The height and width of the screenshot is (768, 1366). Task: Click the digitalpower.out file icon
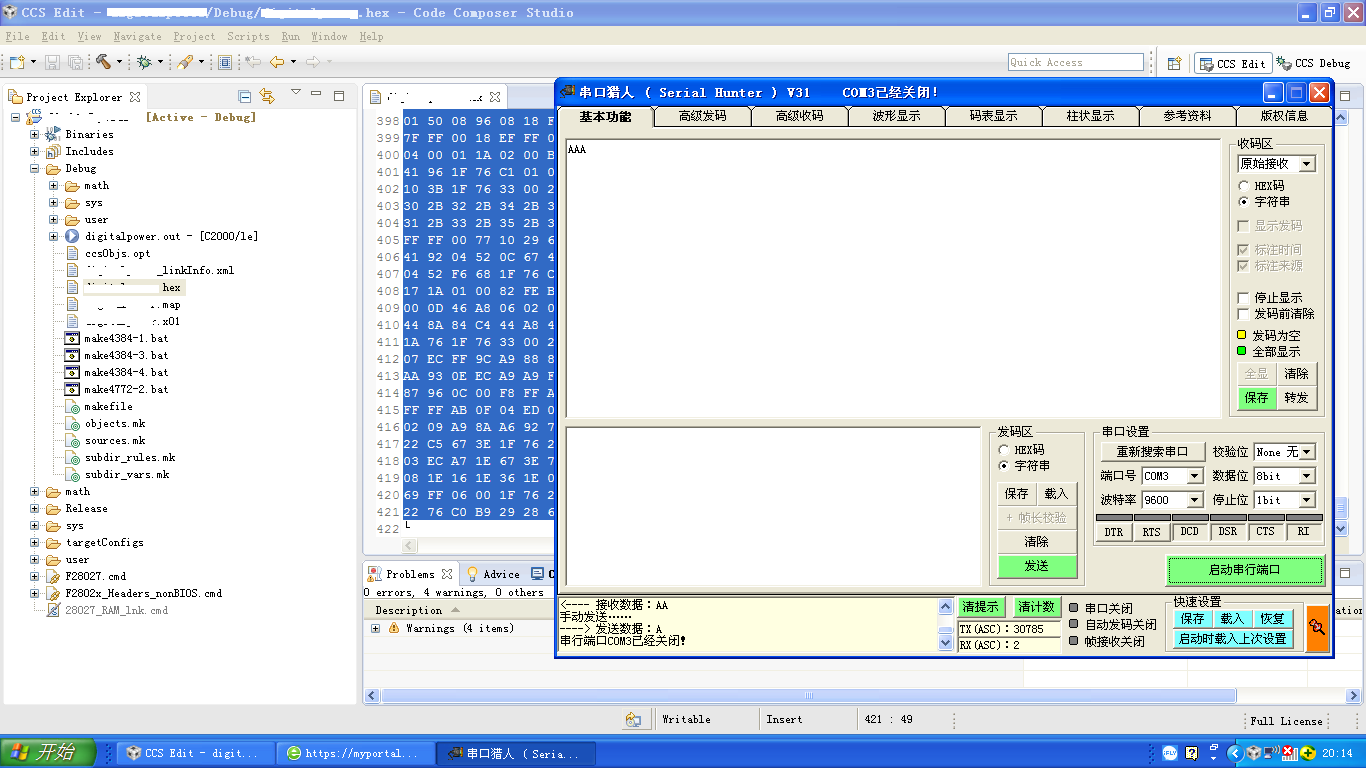click(x=72, y=236)
